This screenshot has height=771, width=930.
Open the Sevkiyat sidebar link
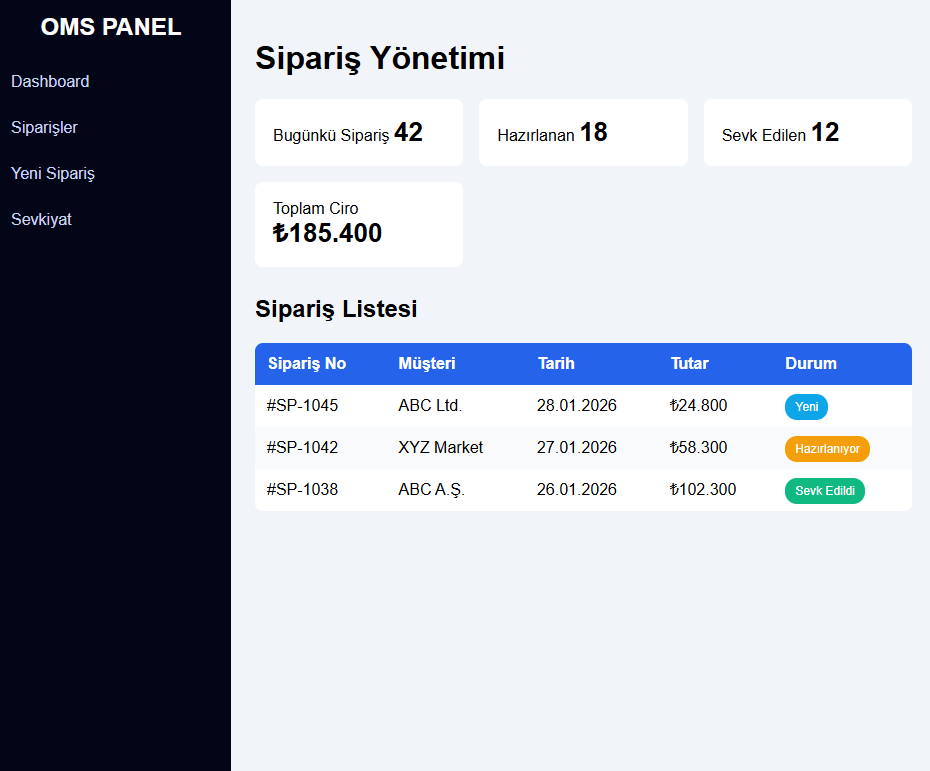pyautogui.click(x=41, y=219)
